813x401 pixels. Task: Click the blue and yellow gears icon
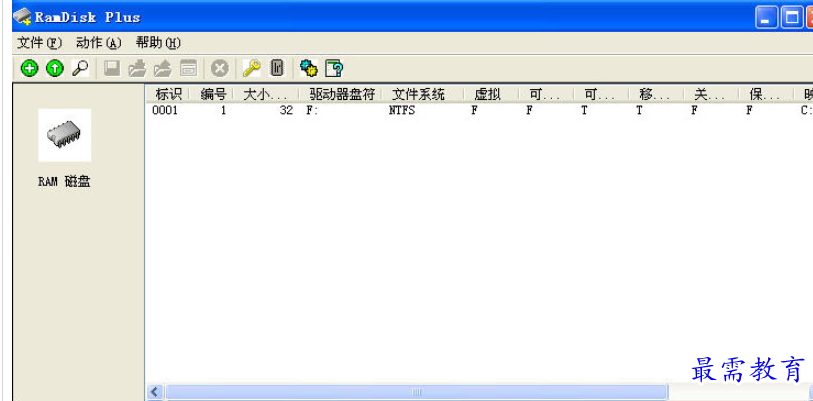tap(309, 68)
